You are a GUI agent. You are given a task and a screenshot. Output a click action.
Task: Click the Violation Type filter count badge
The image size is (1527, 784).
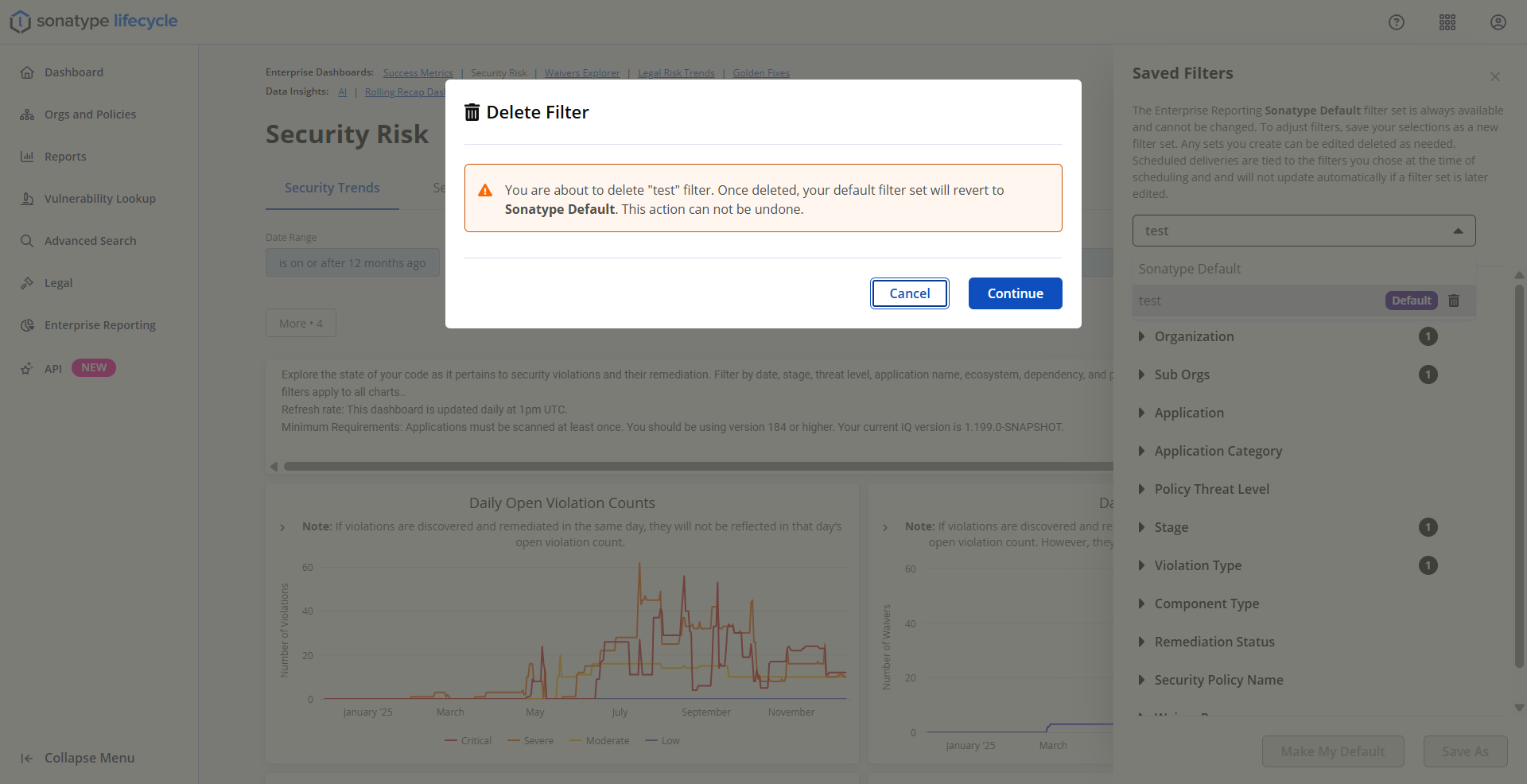pos(1428,565)
